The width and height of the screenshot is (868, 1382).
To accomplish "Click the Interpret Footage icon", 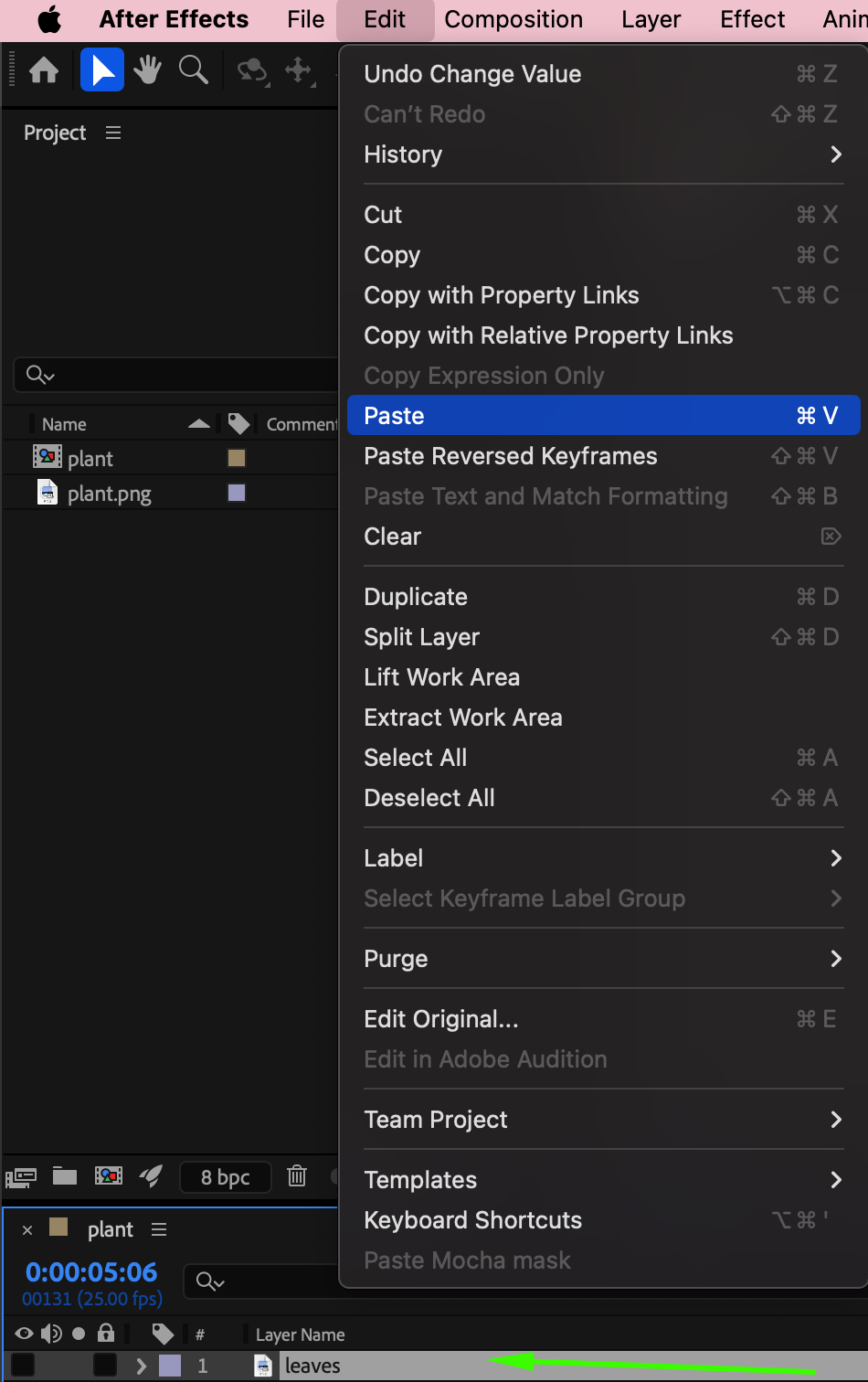I will click(x=21, y=1177).
